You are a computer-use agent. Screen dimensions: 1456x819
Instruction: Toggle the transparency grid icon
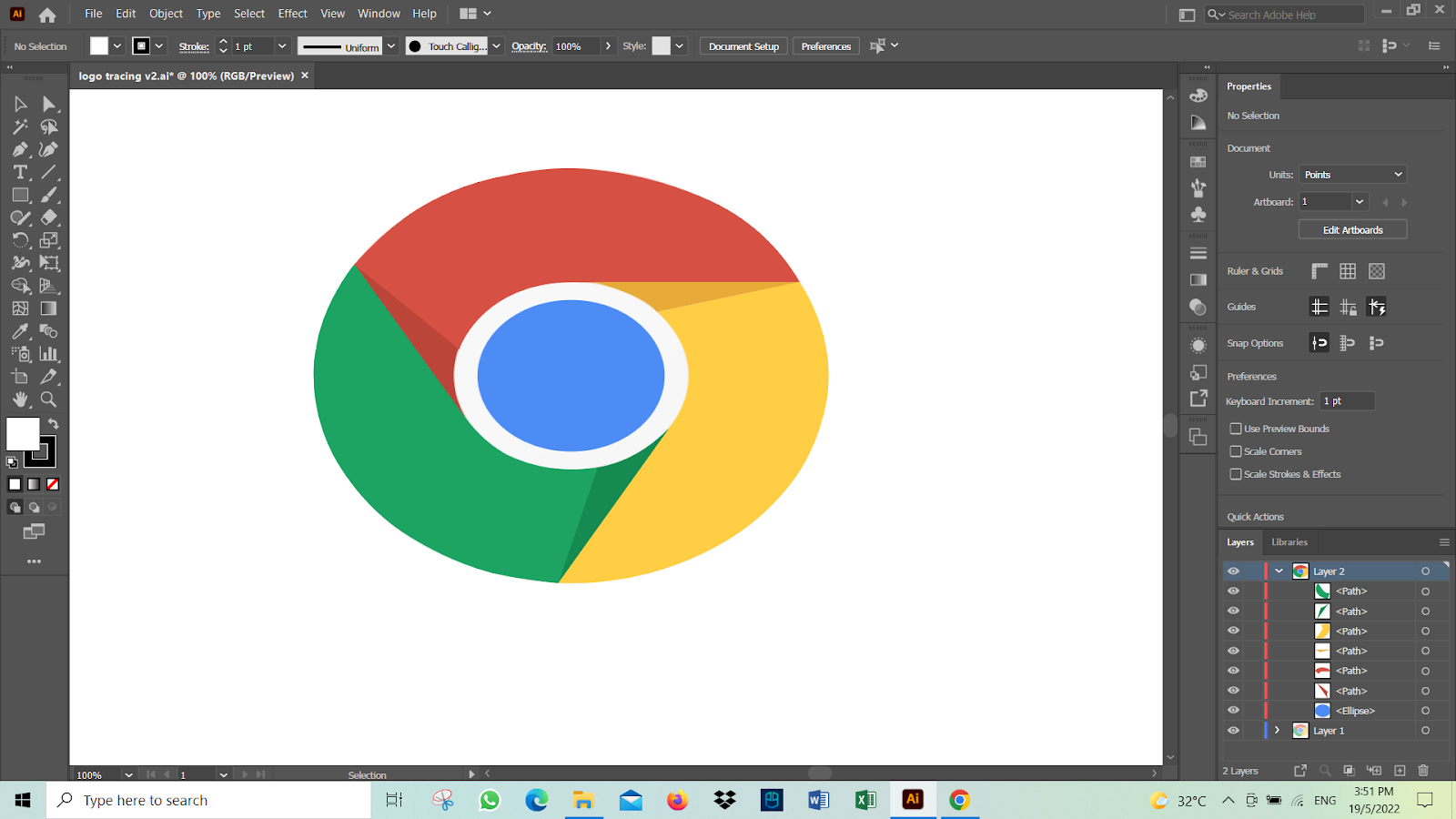(x=1377, y=271)
